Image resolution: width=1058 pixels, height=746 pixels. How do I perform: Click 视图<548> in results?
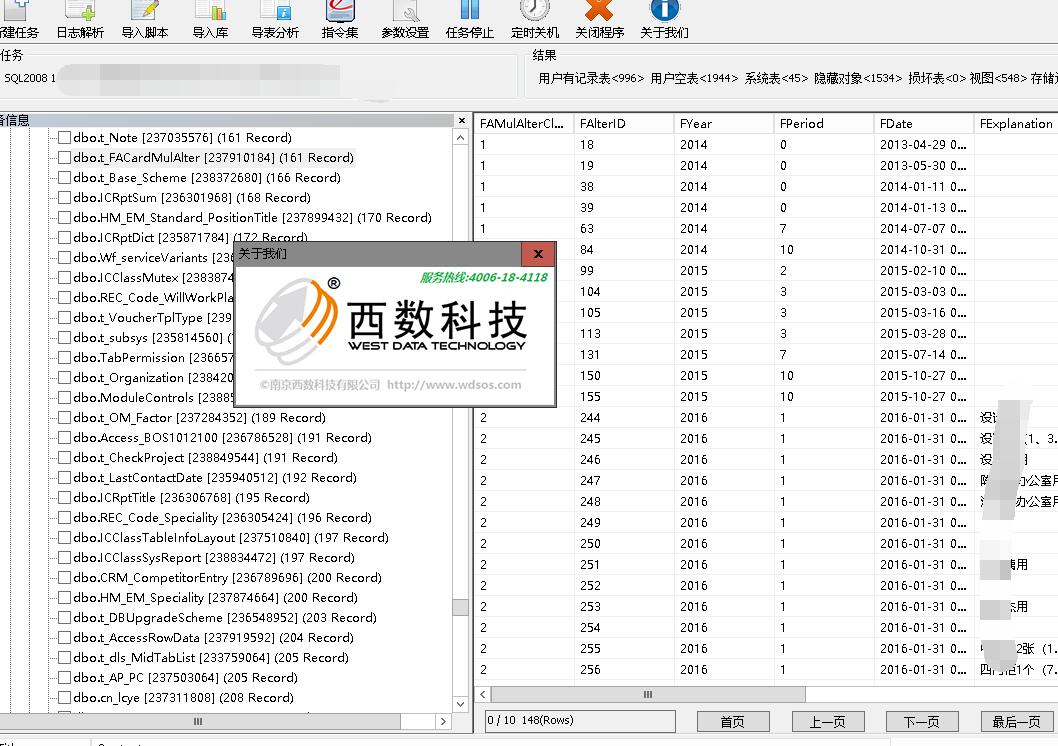click(998, 78)
